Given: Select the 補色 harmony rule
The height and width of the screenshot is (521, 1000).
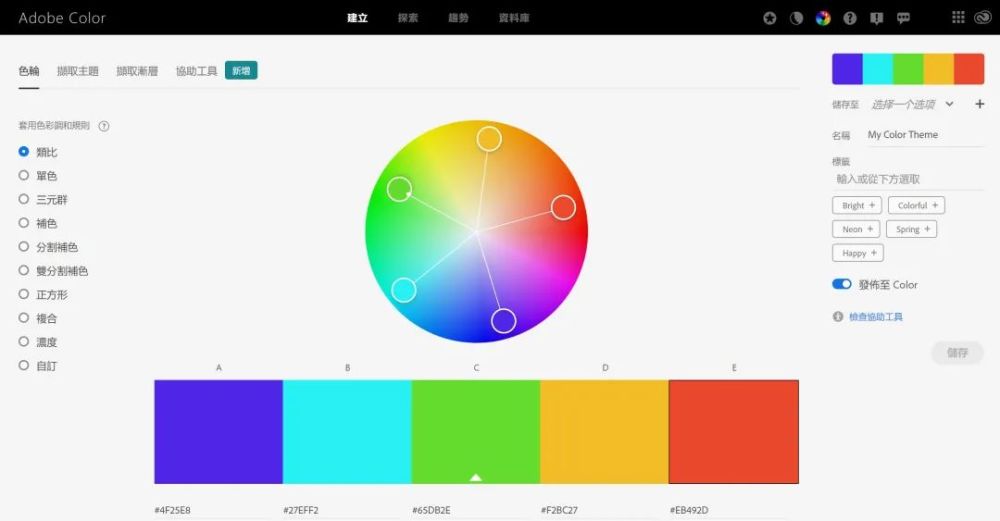Looking at the screenshot, I should 24,223.
